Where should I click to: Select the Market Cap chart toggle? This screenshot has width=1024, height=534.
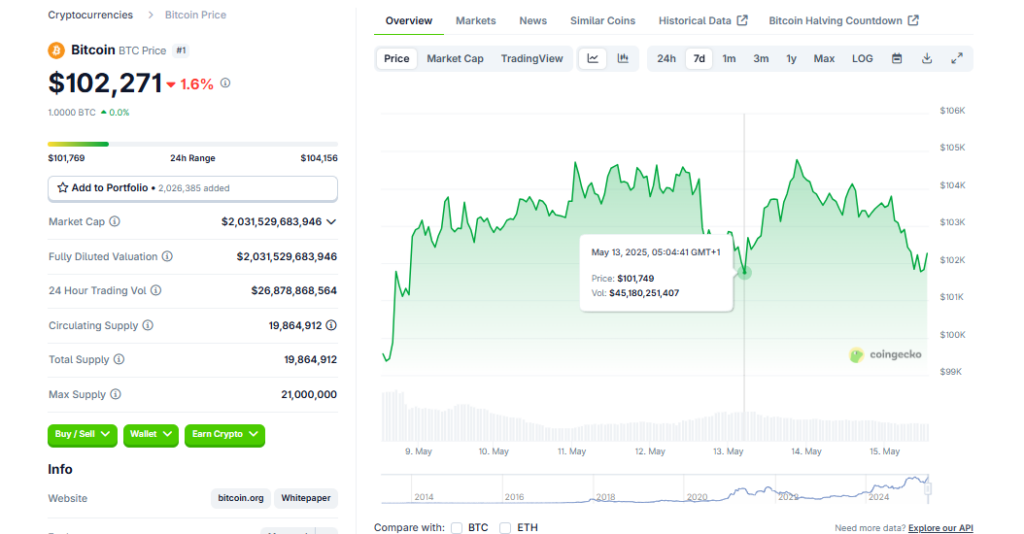(x=455, y=58)
